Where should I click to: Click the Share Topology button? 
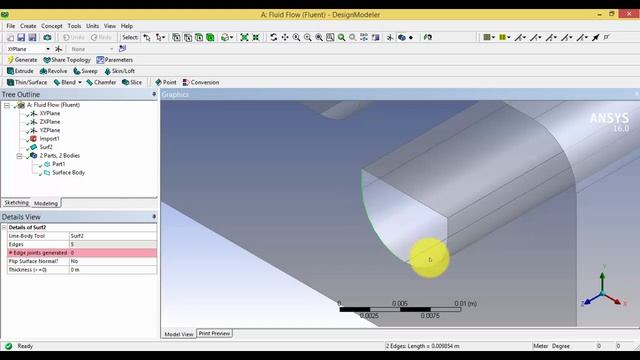coord(67,60)
